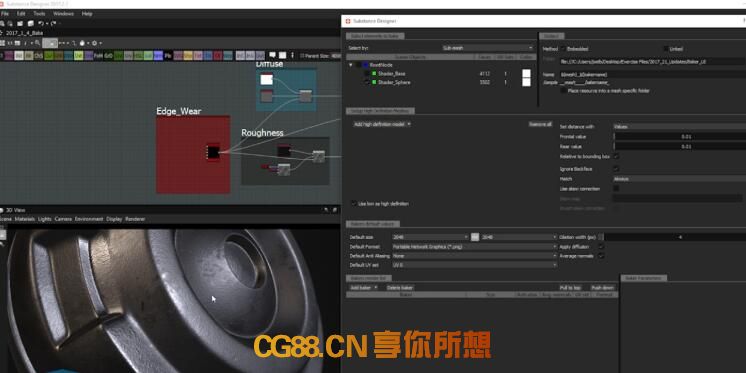Click the zoom magnifier in graph toolbar
Viewport: 746px width, 373px height.
click(38, 43)
